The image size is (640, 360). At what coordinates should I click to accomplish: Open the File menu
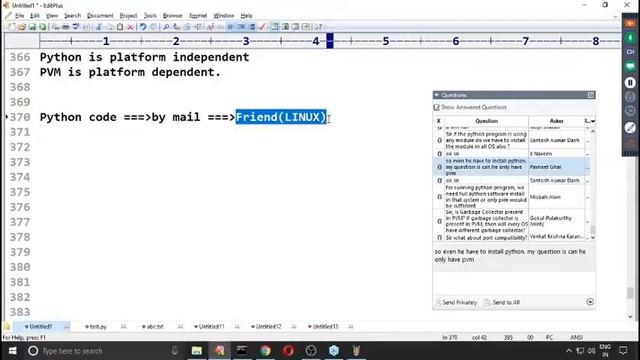pyautogui.click(x=19, y=16)
